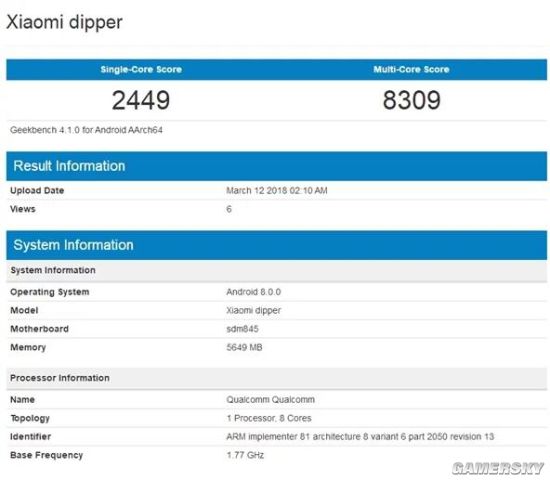Click the sdm845 motherboard value
The height and width of the screenshot is (480, 550).
(x=242, y=329)
